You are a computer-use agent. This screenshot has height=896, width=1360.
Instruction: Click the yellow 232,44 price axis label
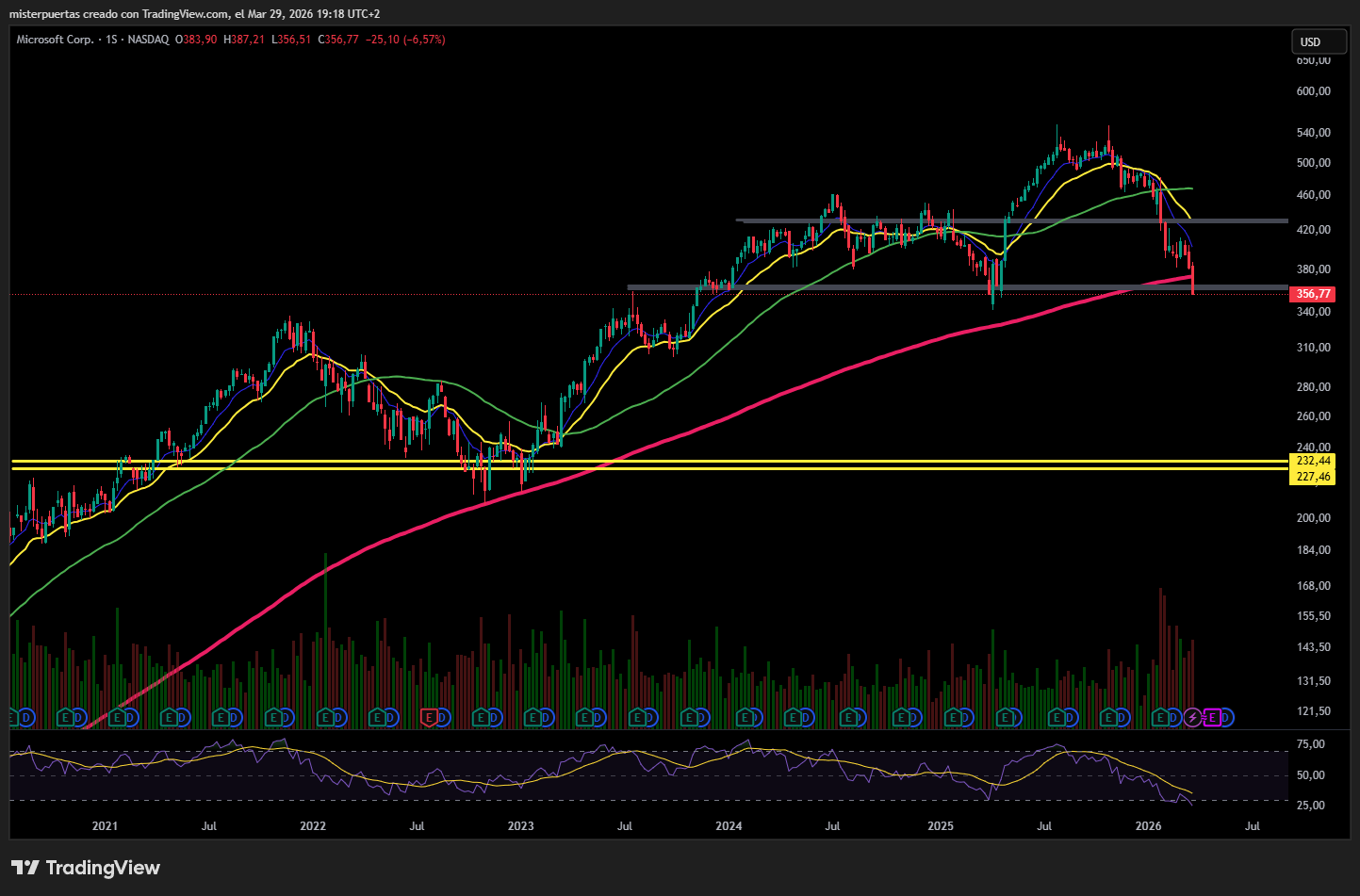click(1313, 461)
